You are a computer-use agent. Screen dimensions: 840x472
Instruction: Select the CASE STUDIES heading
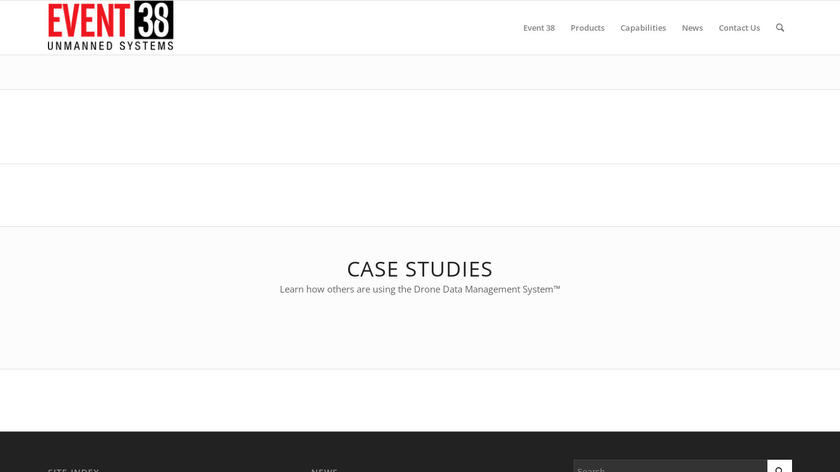click(x=419, y=269)
